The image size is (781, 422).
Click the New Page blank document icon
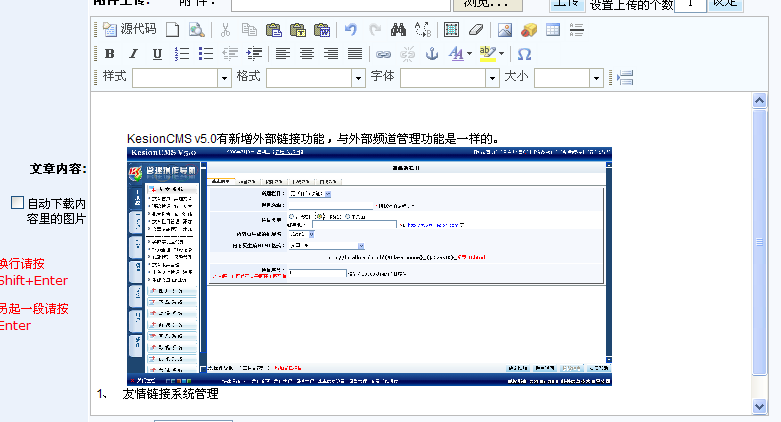[x=172, y=30]
